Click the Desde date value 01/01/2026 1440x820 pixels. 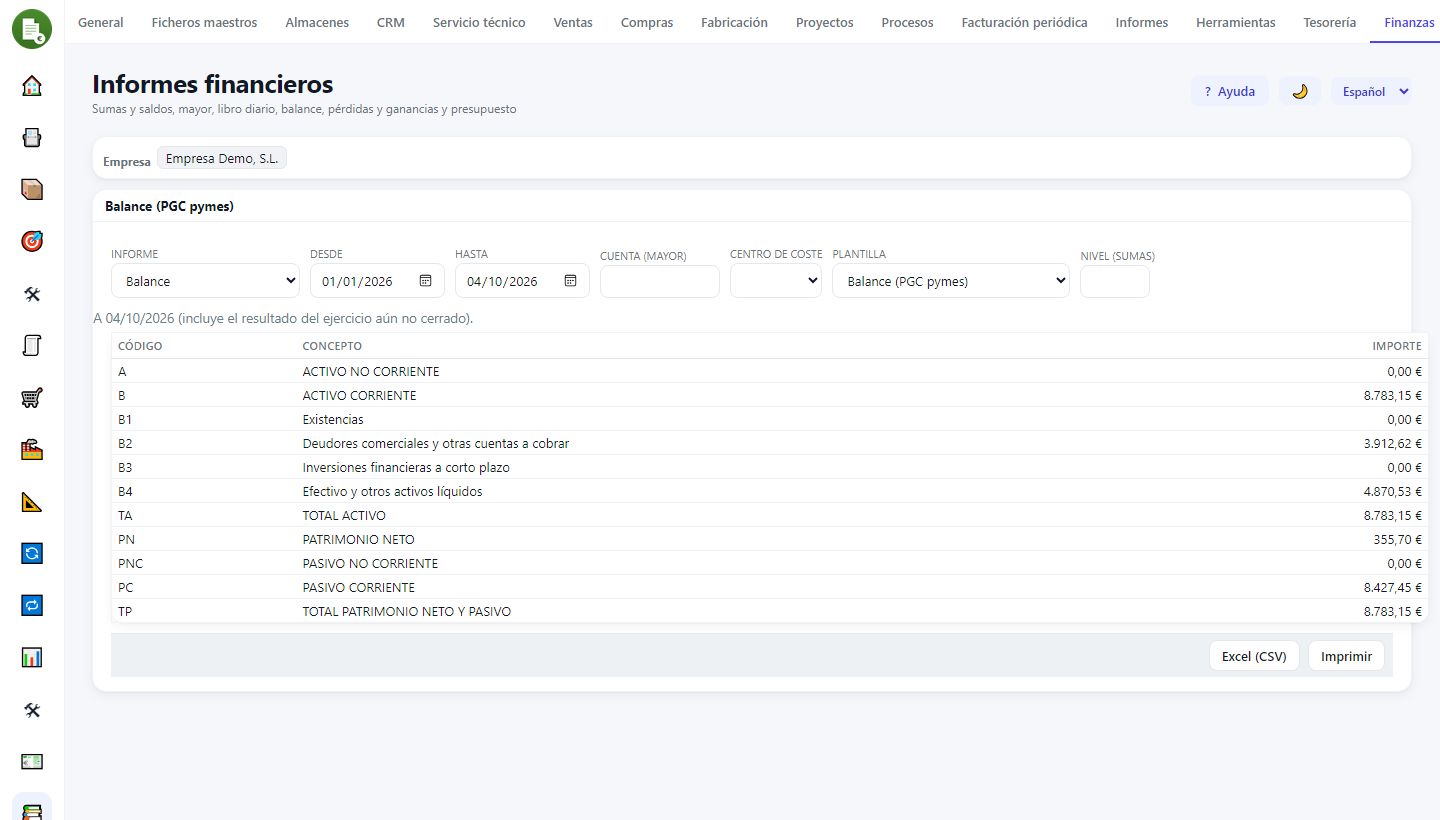click(357, 281)
